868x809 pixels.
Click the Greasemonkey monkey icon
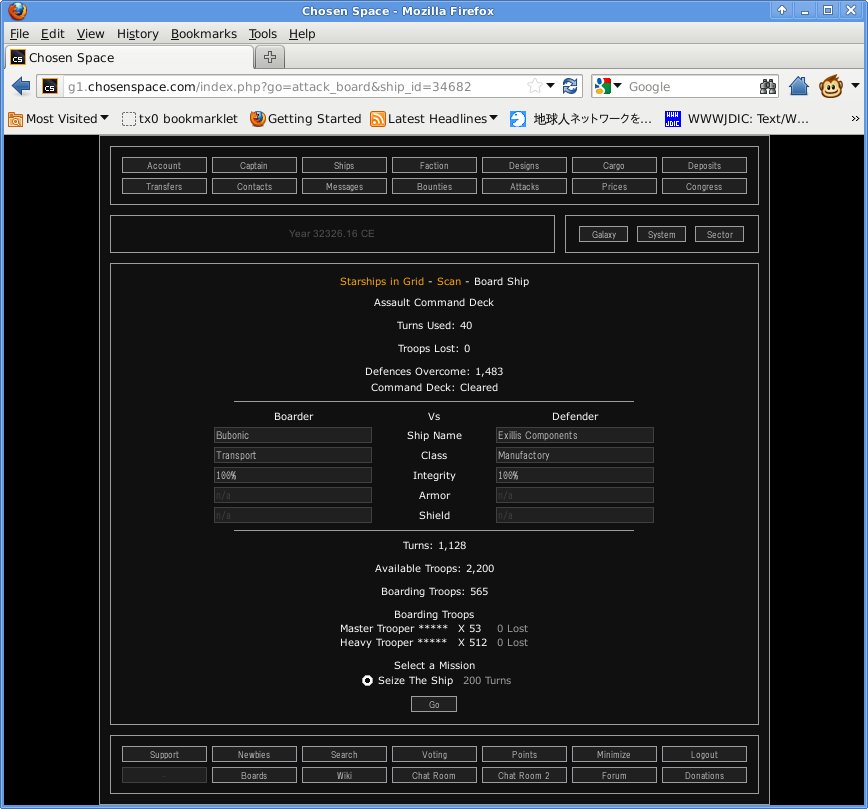830,87
